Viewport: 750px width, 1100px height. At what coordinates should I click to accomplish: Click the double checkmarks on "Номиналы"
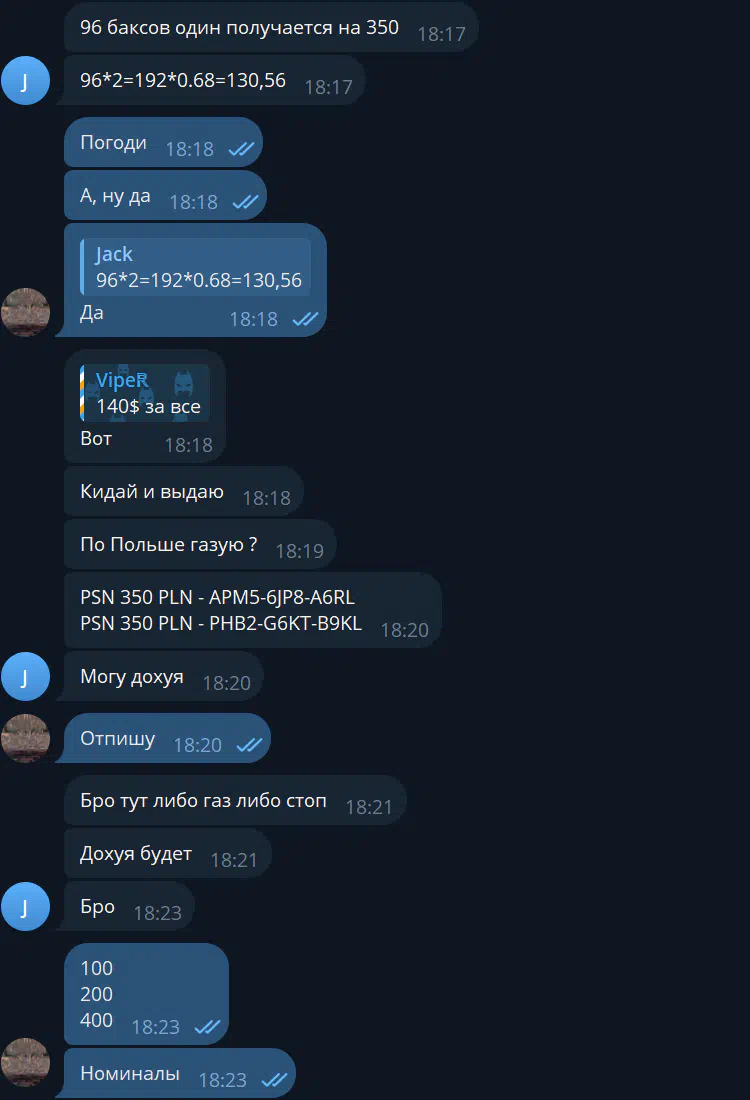(x=274, y=1080)
